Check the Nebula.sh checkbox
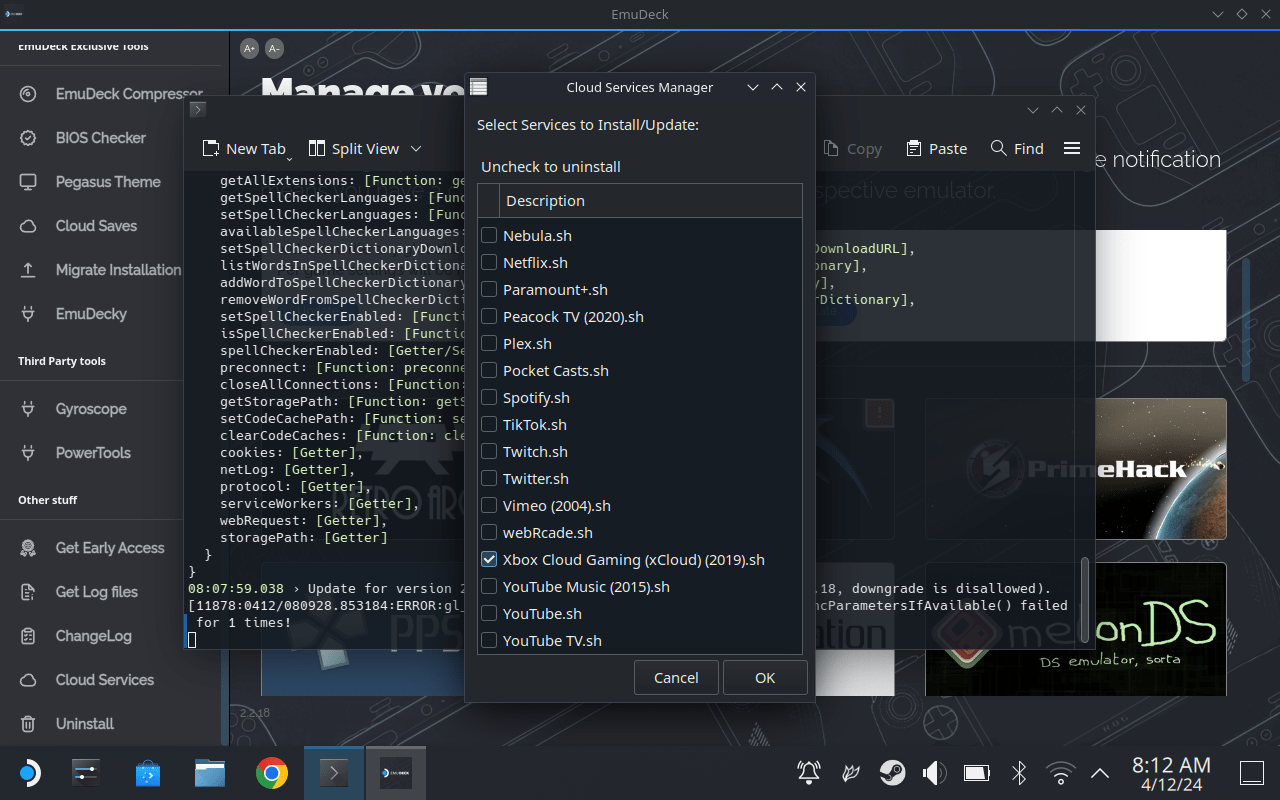This screenshot has height=800, width=1280. (489, 235)
